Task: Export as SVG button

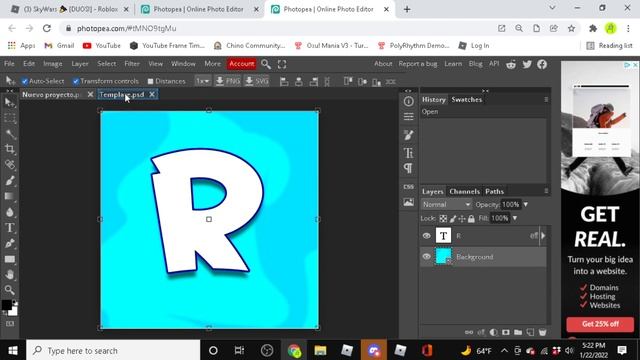Action: click(x=257, y=81)
